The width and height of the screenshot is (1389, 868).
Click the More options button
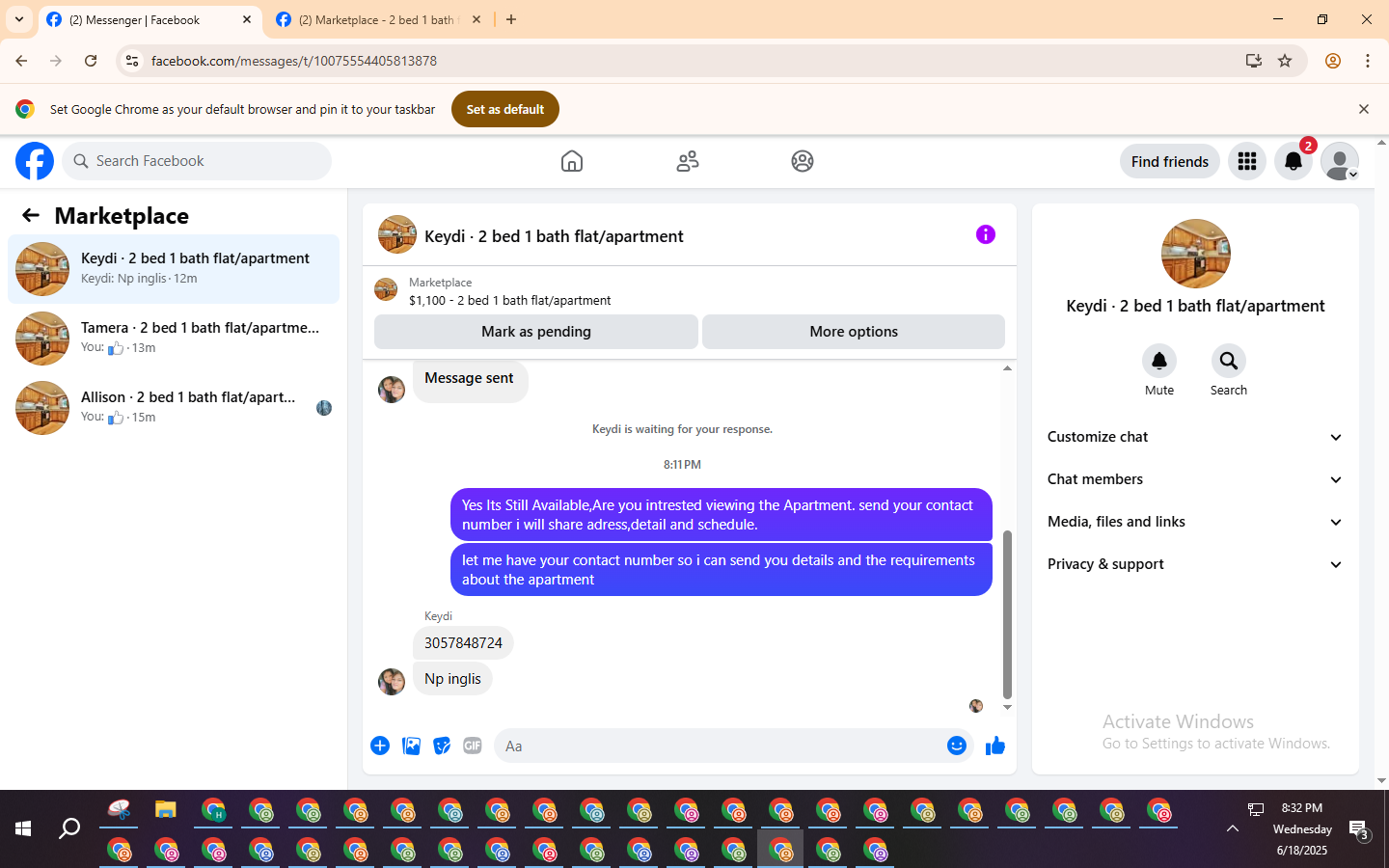[x=854, y=332]
